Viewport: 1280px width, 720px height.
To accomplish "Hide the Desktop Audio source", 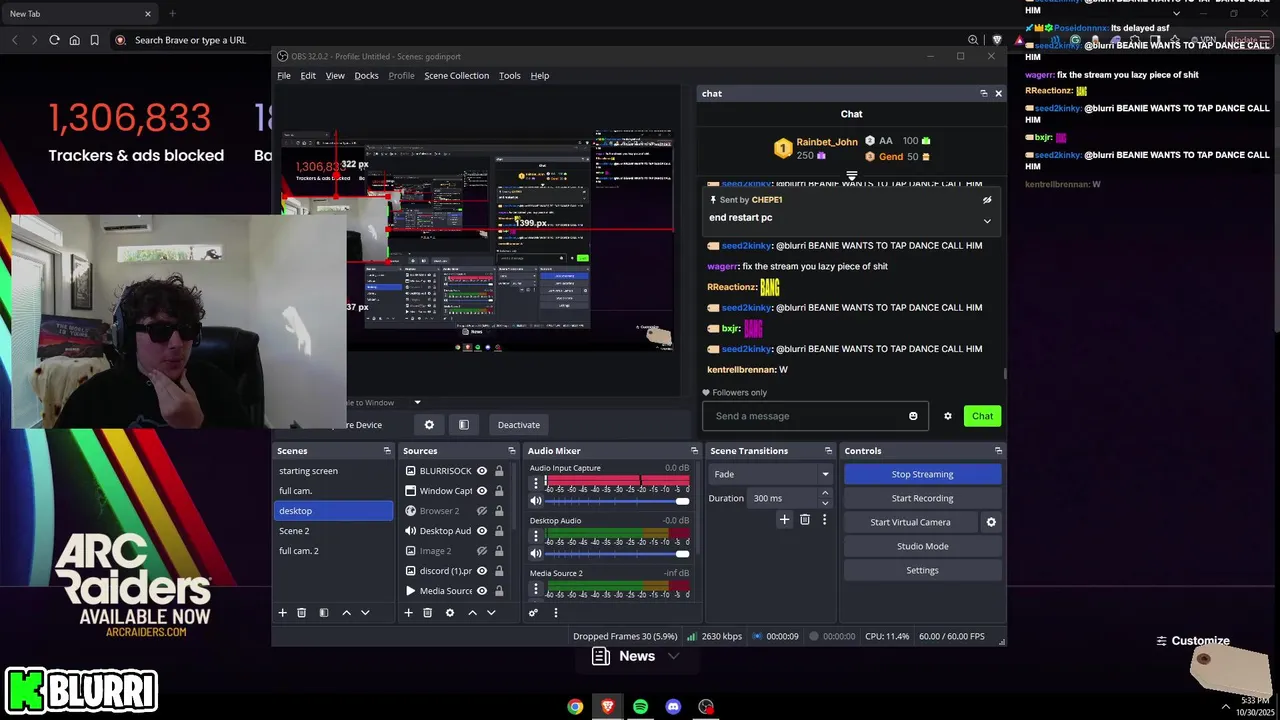I will [482, 531].
